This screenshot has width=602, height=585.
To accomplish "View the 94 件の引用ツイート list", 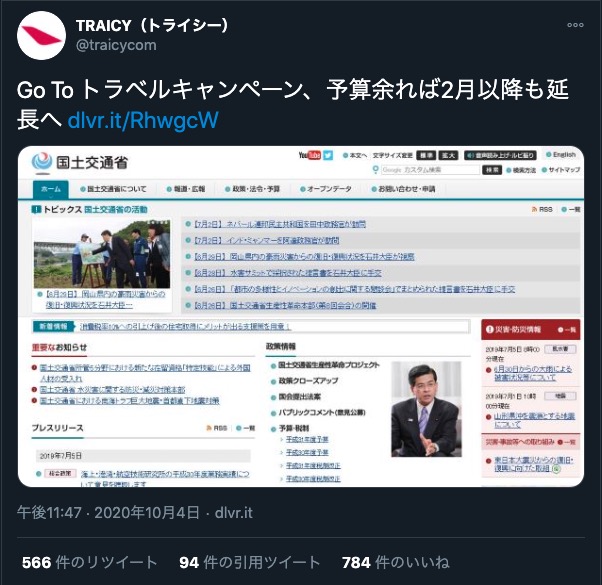I will tap(250, 562).
